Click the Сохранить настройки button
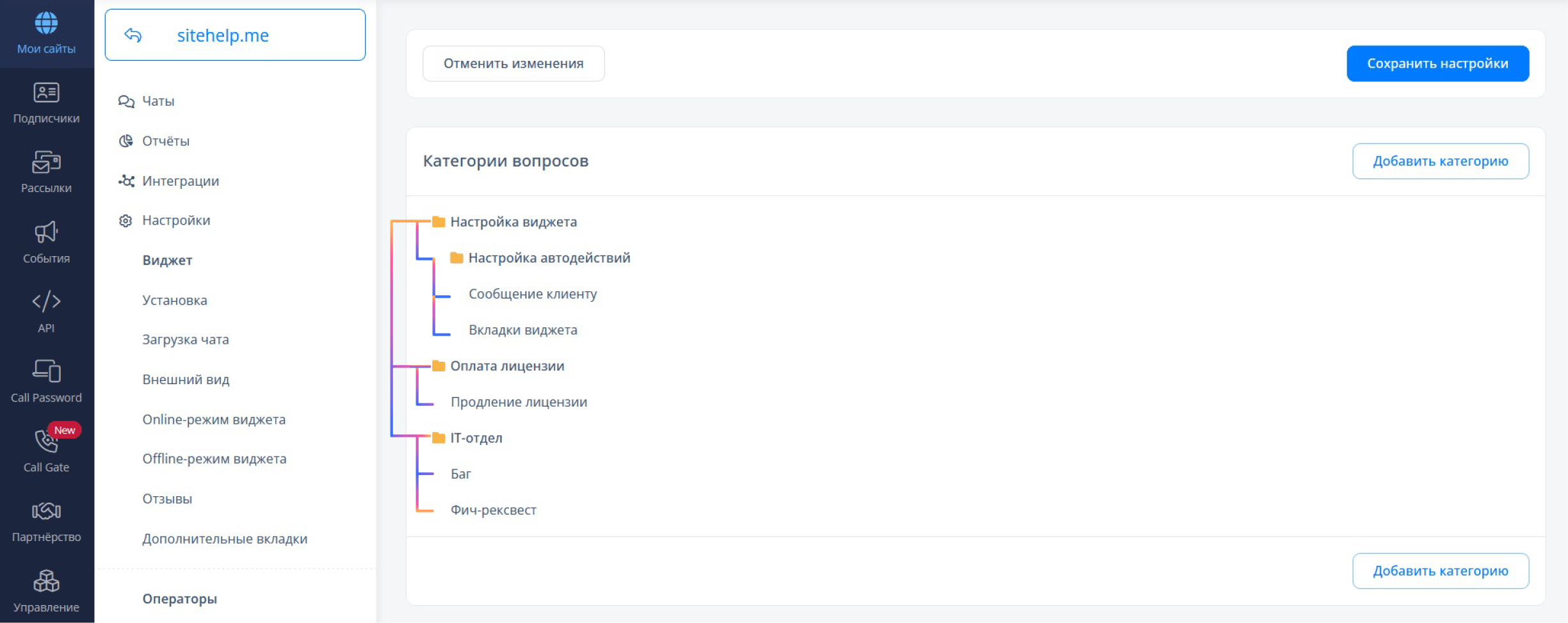1568x623 pixels. [x=1437, y=63]
